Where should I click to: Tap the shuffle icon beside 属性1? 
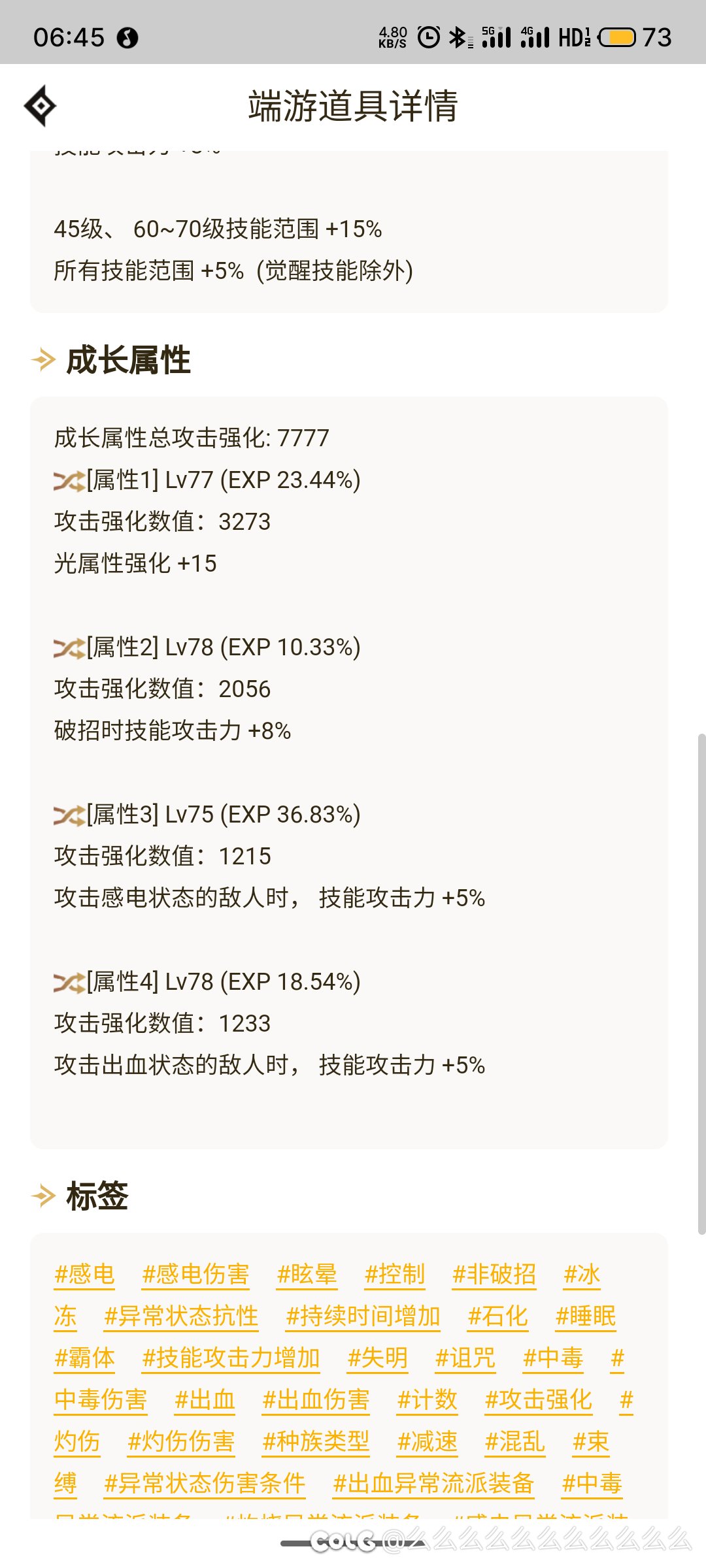coord(69,481)
